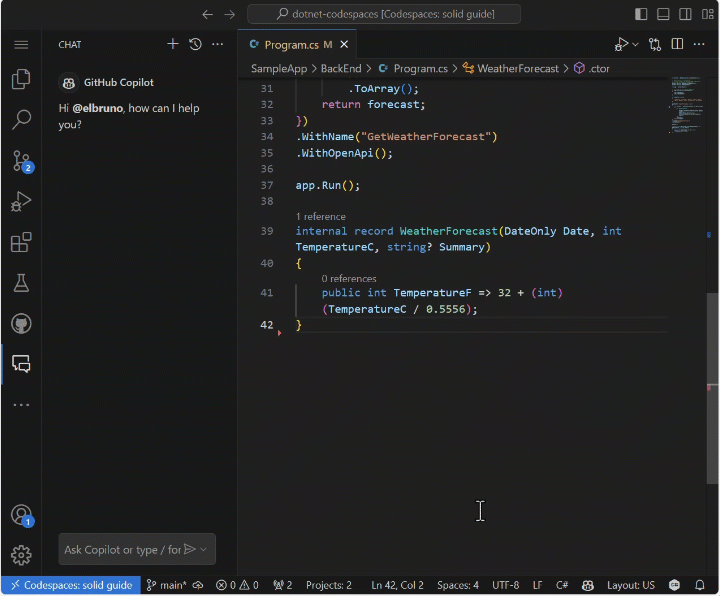Show forwarded ports count 2
This screenshot has width=720, height=596.
tap(282, 585)
